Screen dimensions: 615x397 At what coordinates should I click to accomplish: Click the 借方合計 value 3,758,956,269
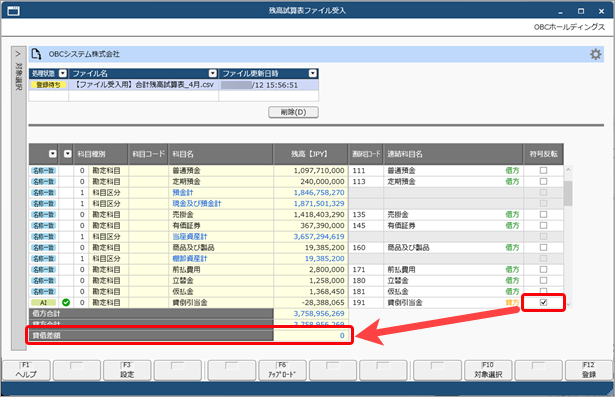pos(319,313)
